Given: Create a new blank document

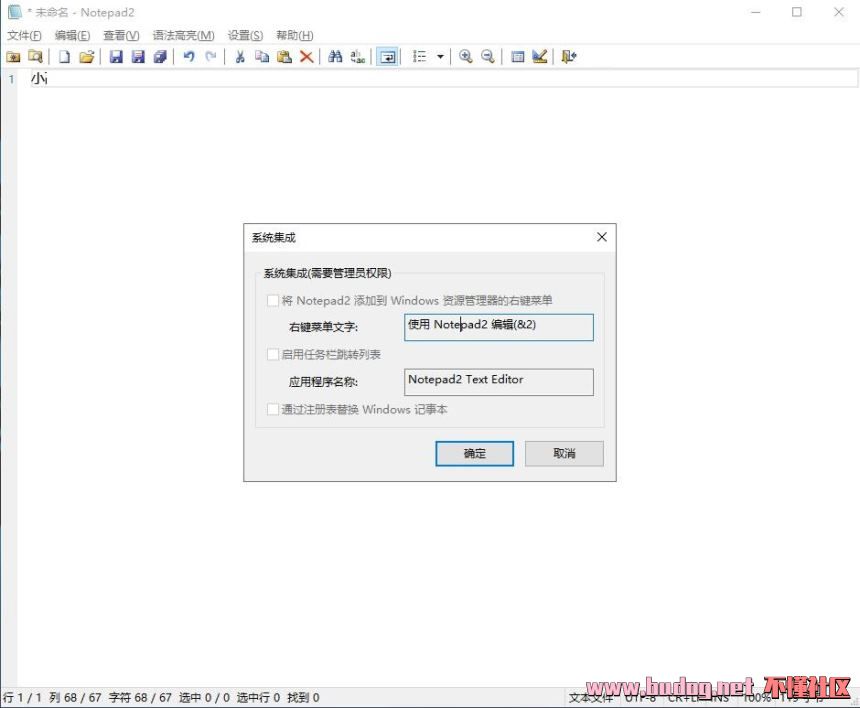Looking at the screenshot, I should [64, 56].
